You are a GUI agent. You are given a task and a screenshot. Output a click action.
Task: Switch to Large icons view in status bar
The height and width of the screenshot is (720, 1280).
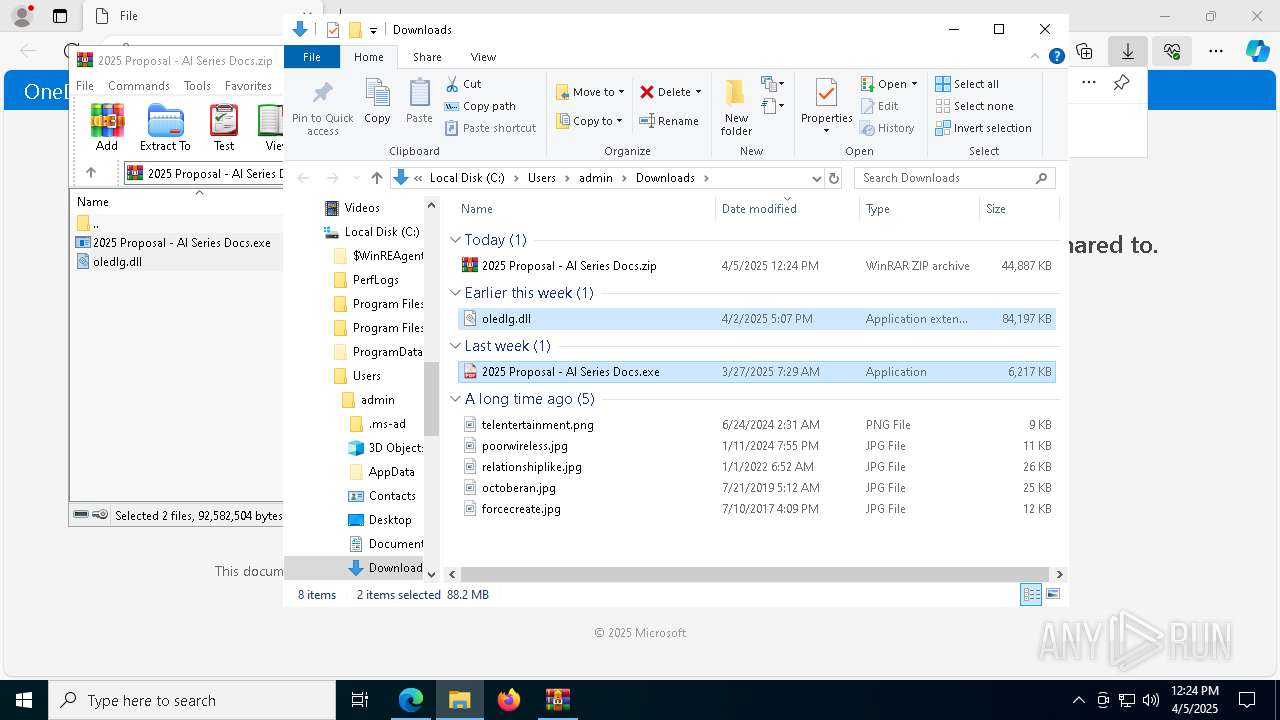(1052, 594)
